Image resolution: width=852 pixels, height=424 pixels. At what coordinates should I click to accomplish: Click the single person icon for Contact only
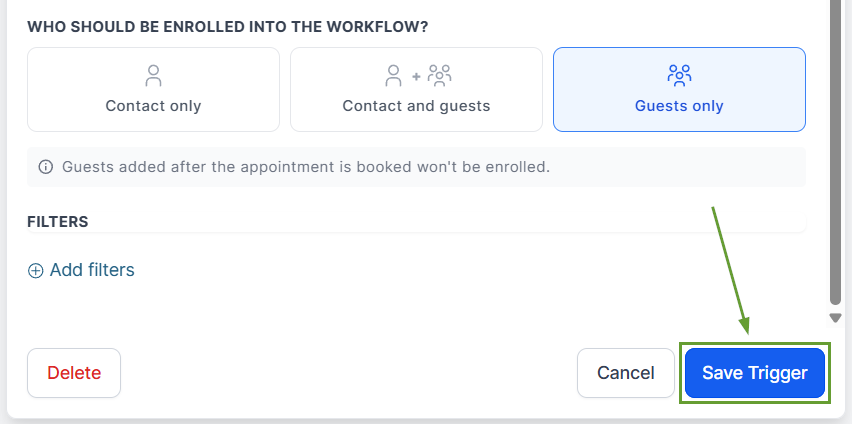click(x=153, y=75)
